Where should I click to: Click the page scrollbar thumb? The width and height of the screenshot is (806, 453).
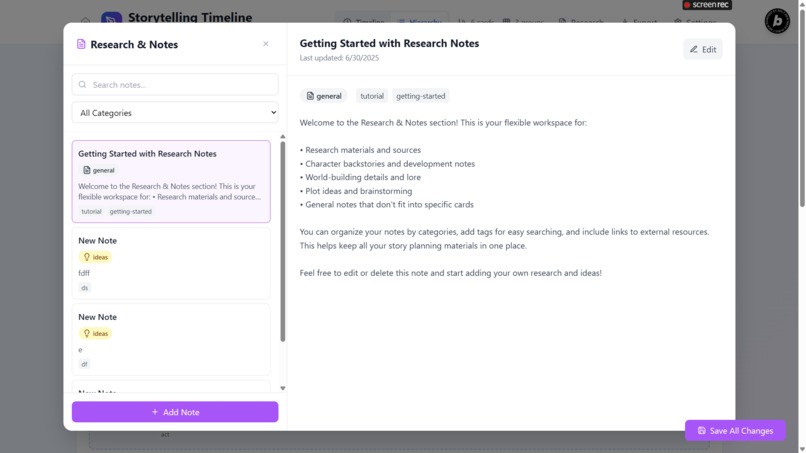(x=802, y=108)
